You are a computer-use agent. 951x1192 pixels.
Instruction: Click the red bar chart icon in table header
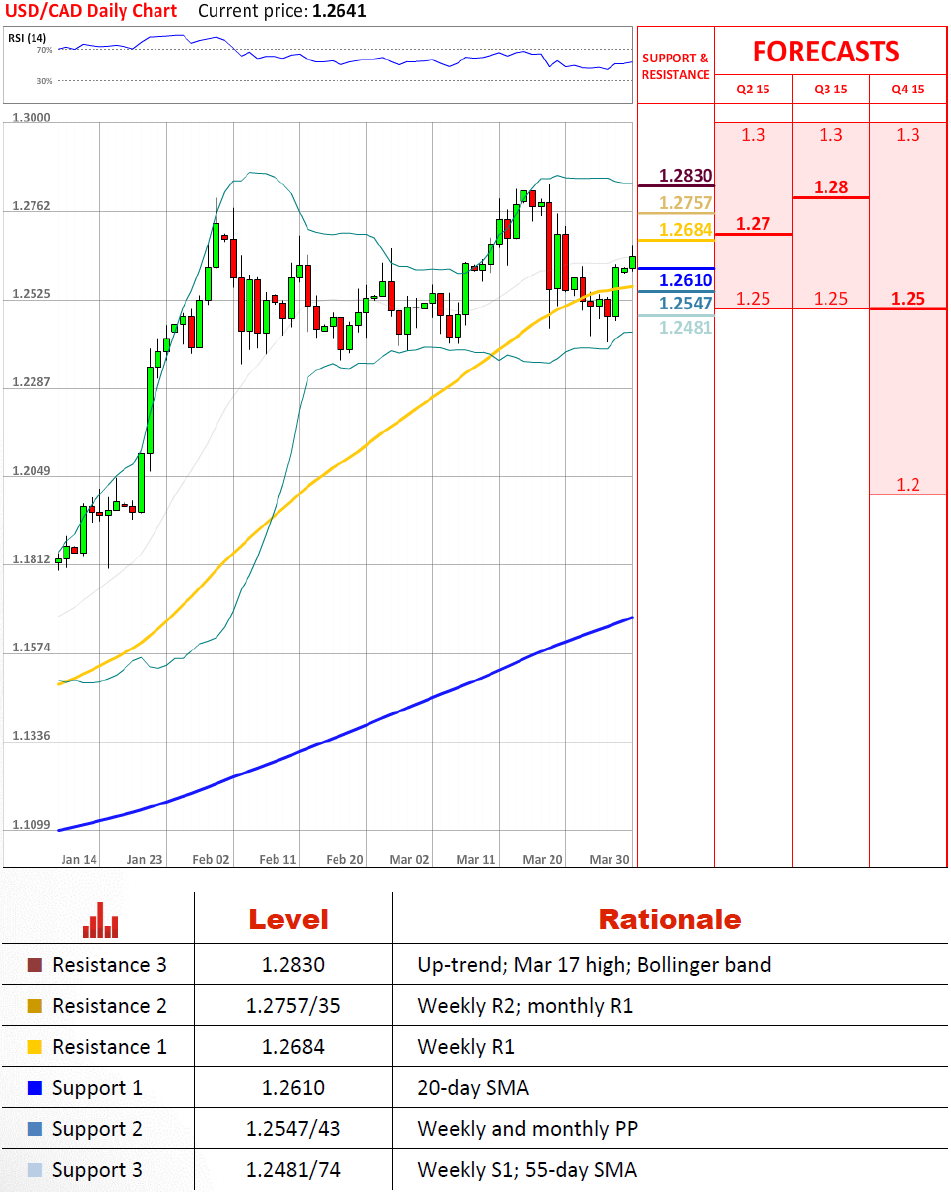tap(100, 920)
